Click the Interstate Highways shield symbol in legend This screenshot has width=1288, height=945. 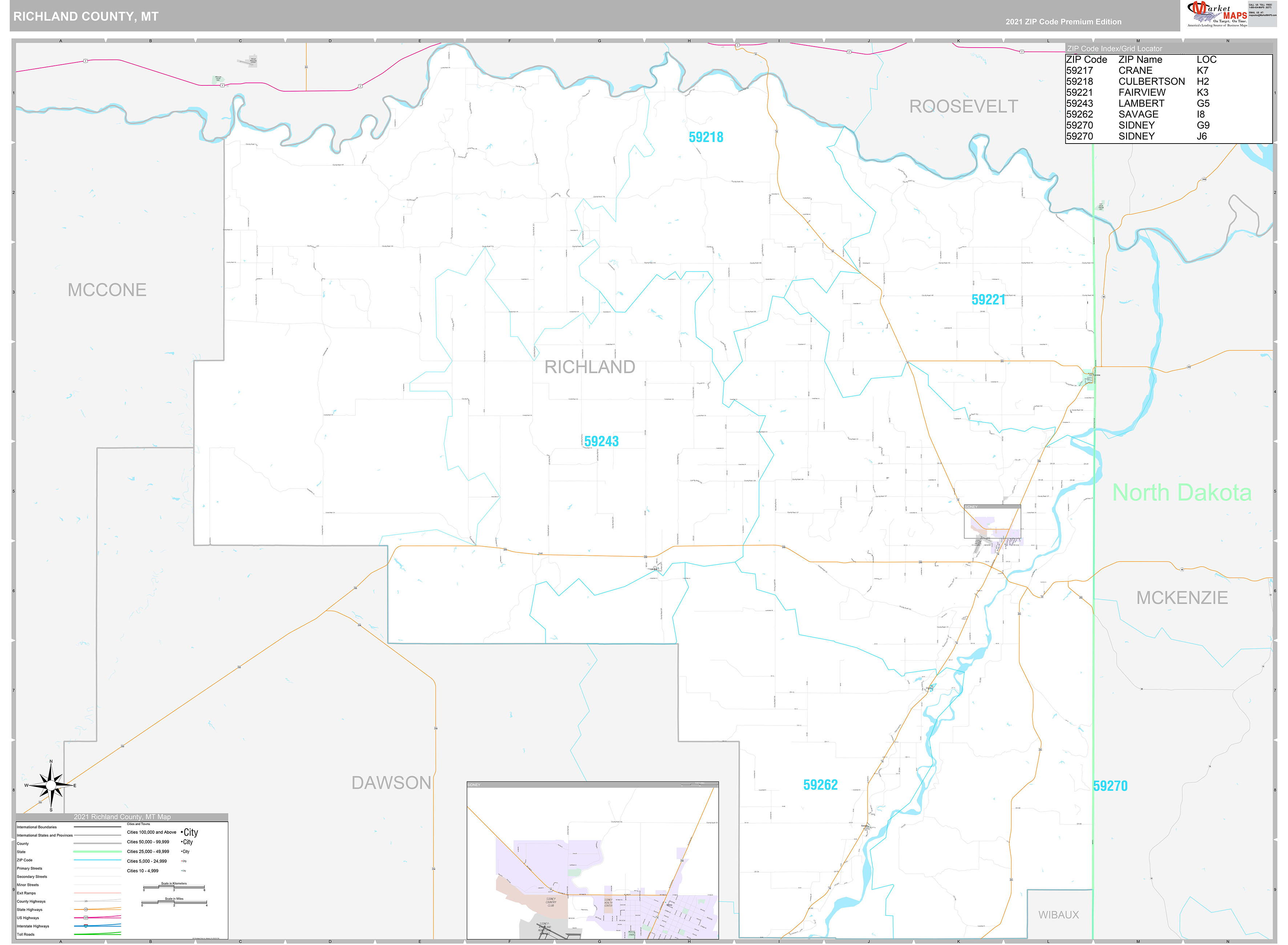pyautogui.click(x=86, y=926)
